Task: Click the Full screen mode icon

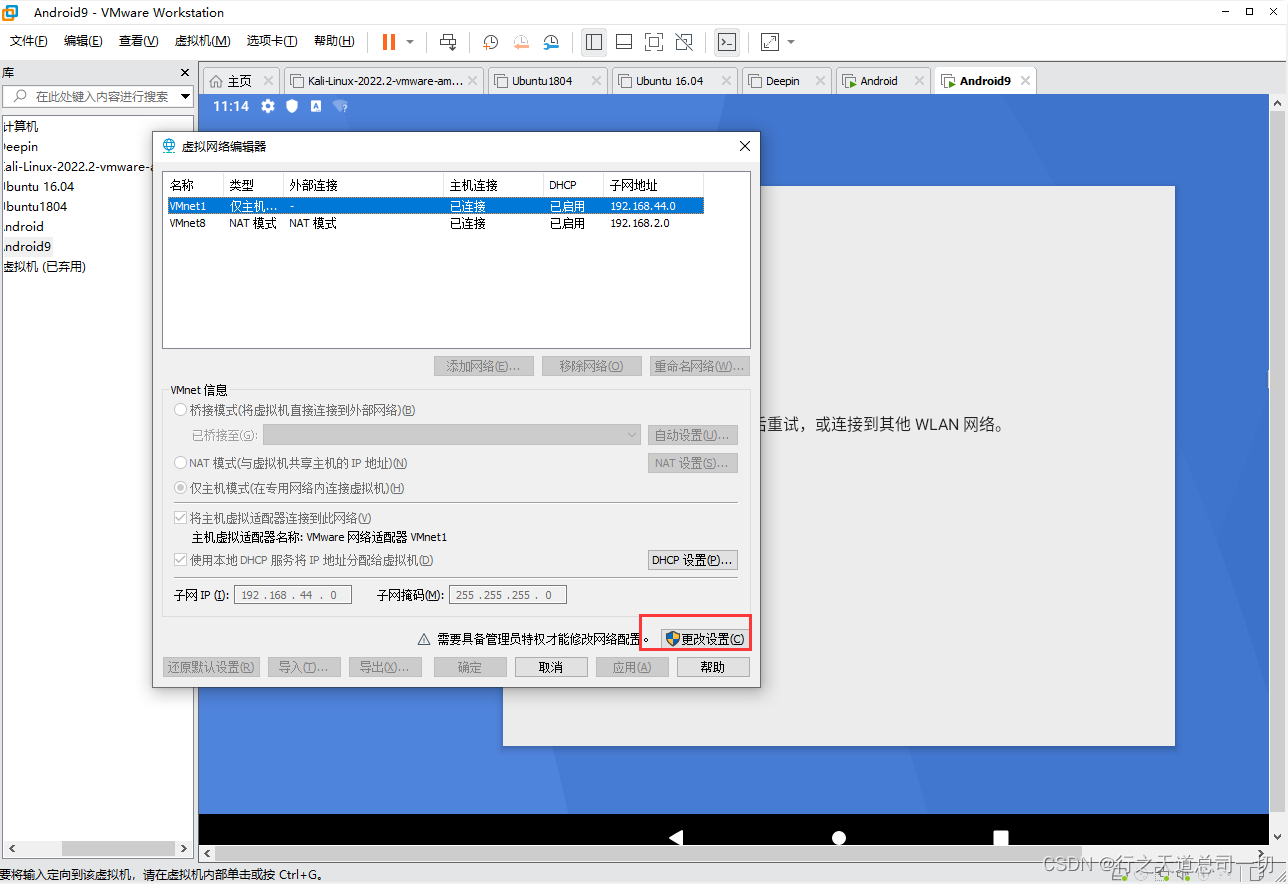Action: click(654, 42)
